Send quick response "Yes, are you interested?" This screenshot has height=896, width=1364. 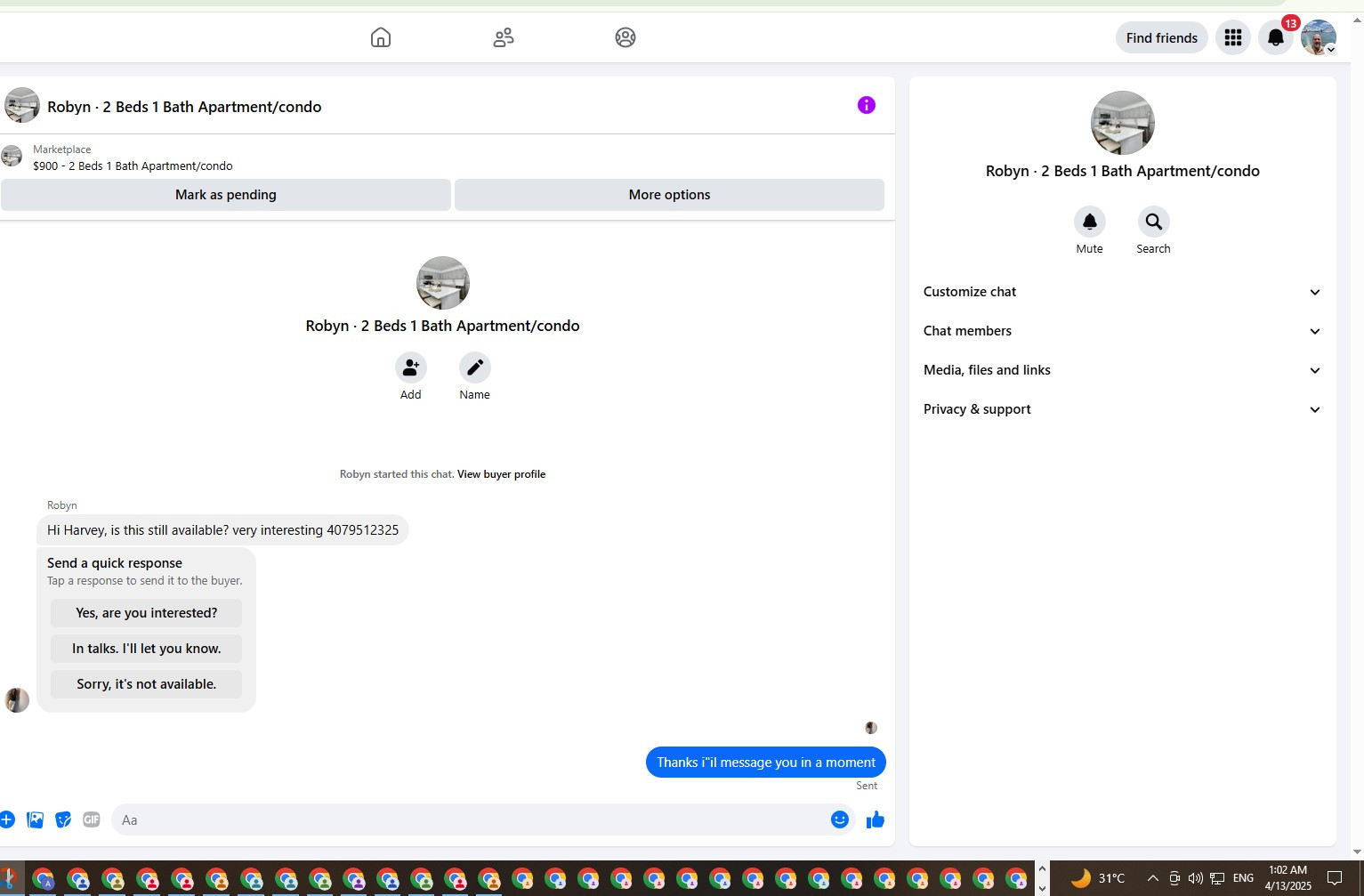[147, 613]
